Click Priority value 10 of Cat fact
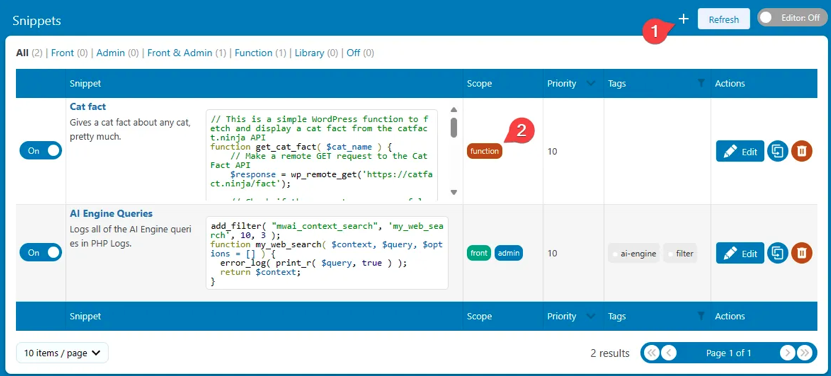 552,152
